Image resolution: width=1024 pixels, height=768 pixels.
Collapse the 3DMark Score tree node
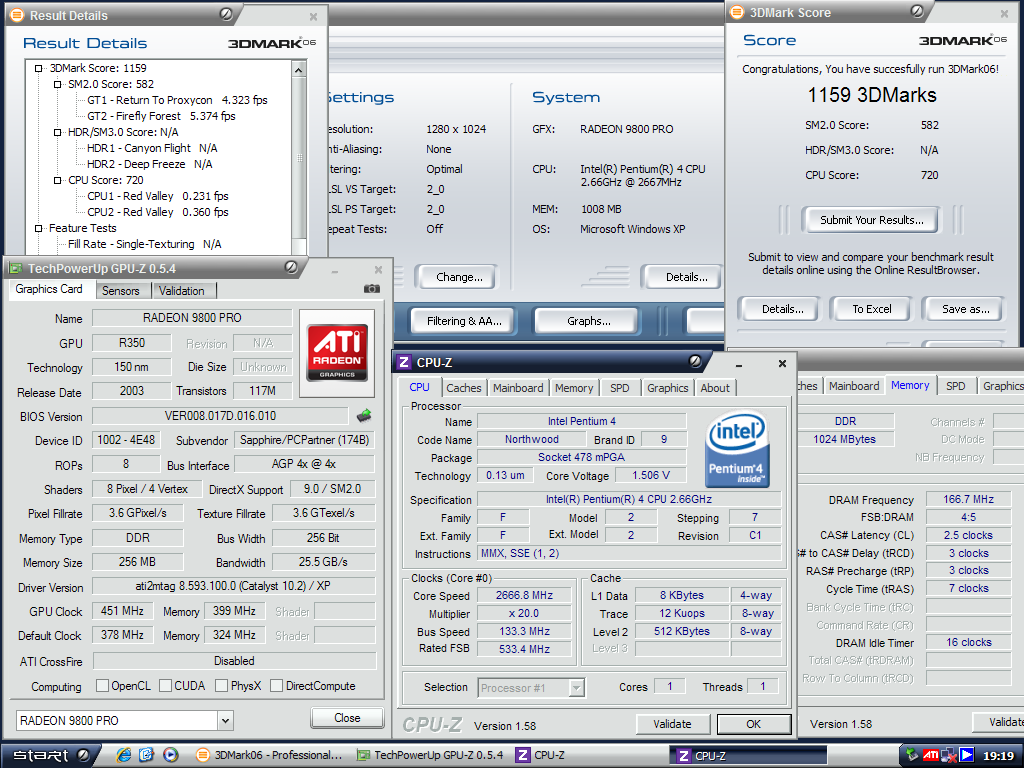pyautogui.click(x=39, y=68)
